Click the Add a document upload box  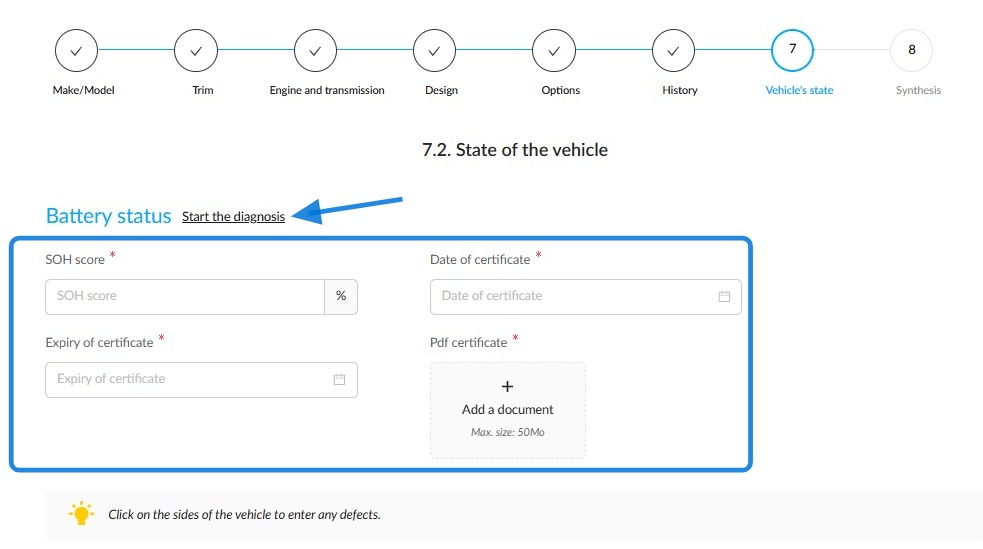coord(508,410)
